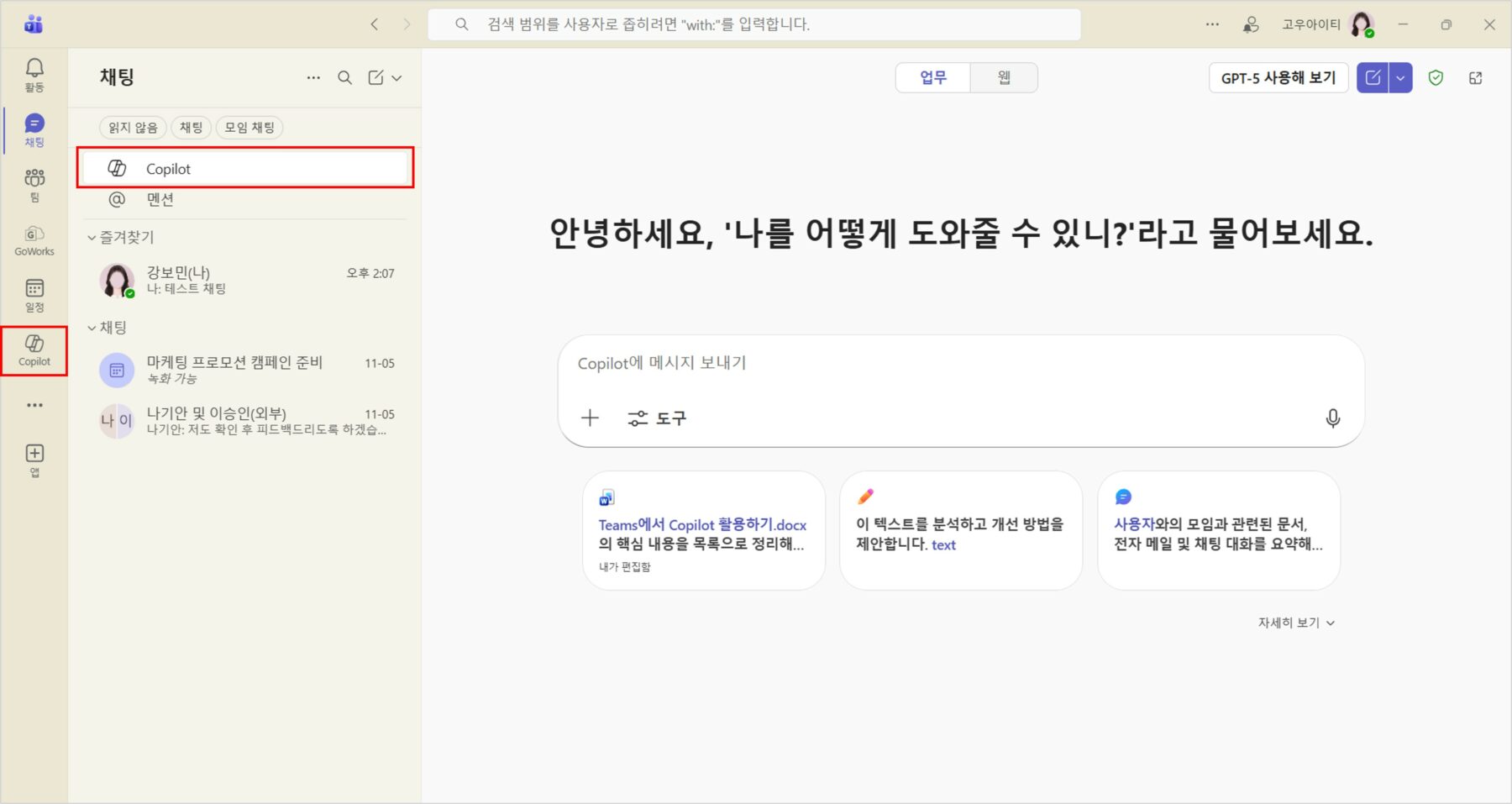Image resolution: width=1512 pixels, height=804 pixels.
Task: Click the search icon in chat panel
Action: click(x=344, y=78)
